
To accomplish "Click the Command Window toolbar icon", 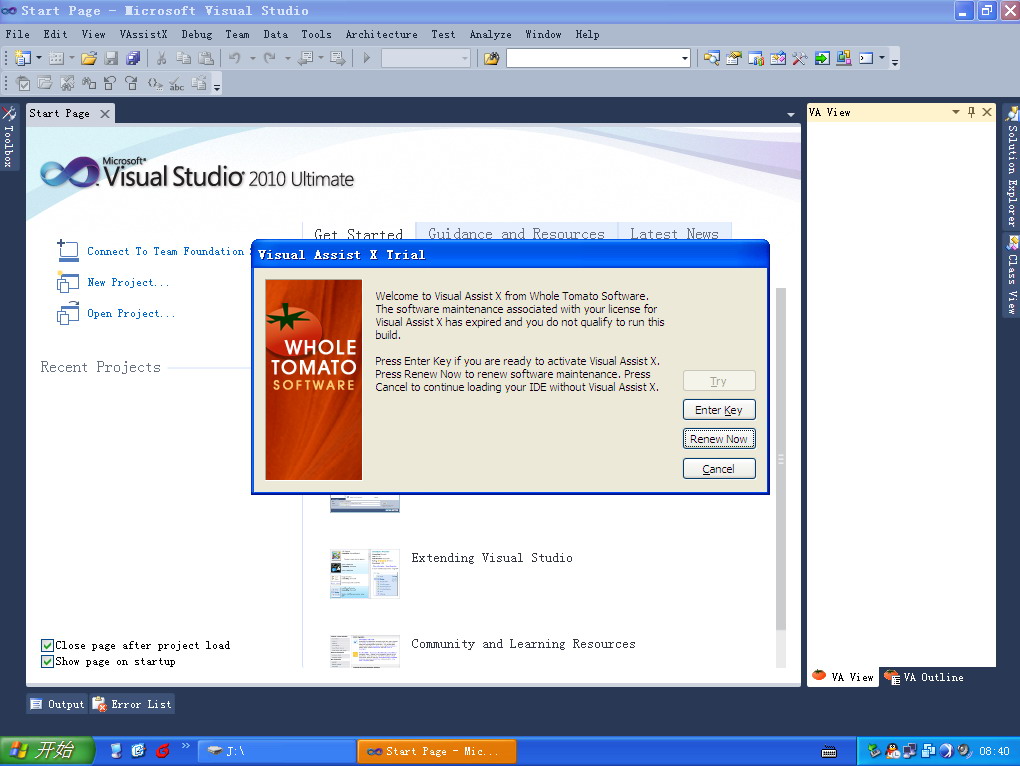I will [x=866, y=59].
